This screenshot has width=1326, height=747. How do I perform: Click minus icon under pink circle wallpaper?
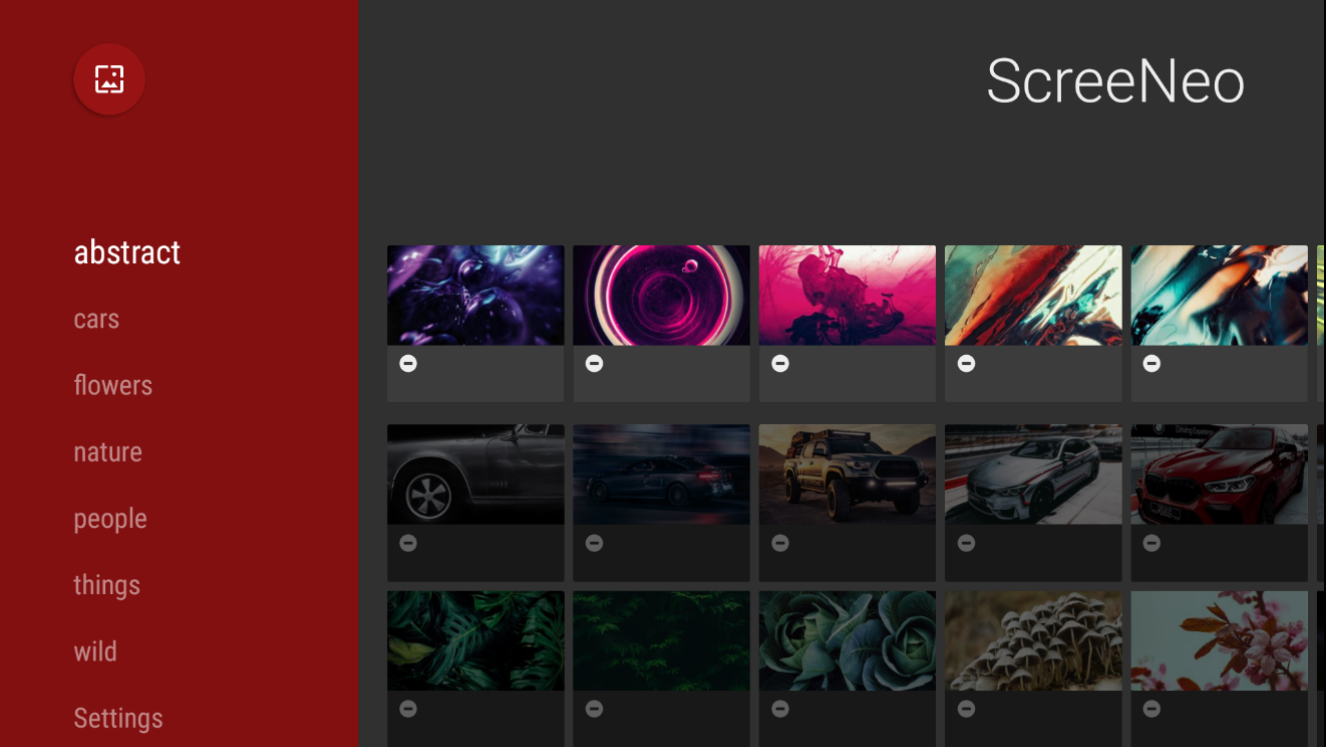coord(594,364)
